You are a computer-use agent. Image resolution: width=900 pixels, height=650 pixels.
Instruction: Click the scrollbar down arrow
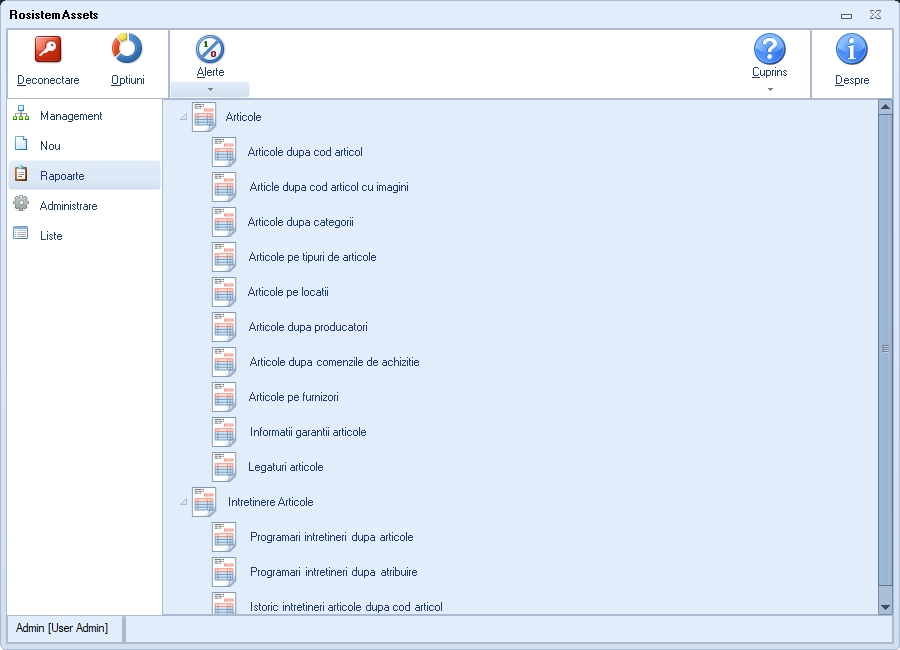pos(885,607)
